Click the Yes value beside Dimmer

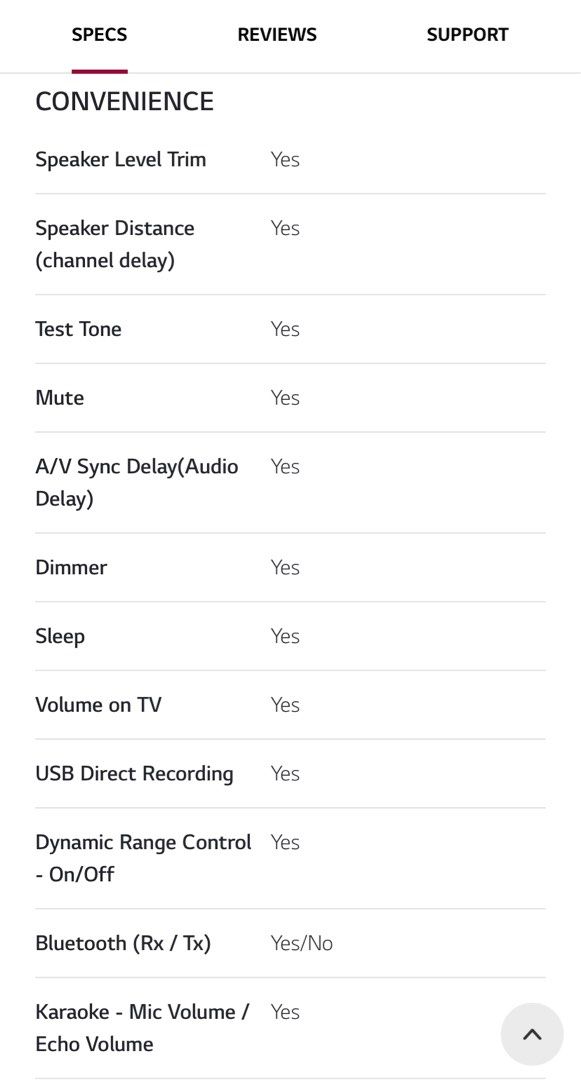pyautogui.click(x=285, y=567)
